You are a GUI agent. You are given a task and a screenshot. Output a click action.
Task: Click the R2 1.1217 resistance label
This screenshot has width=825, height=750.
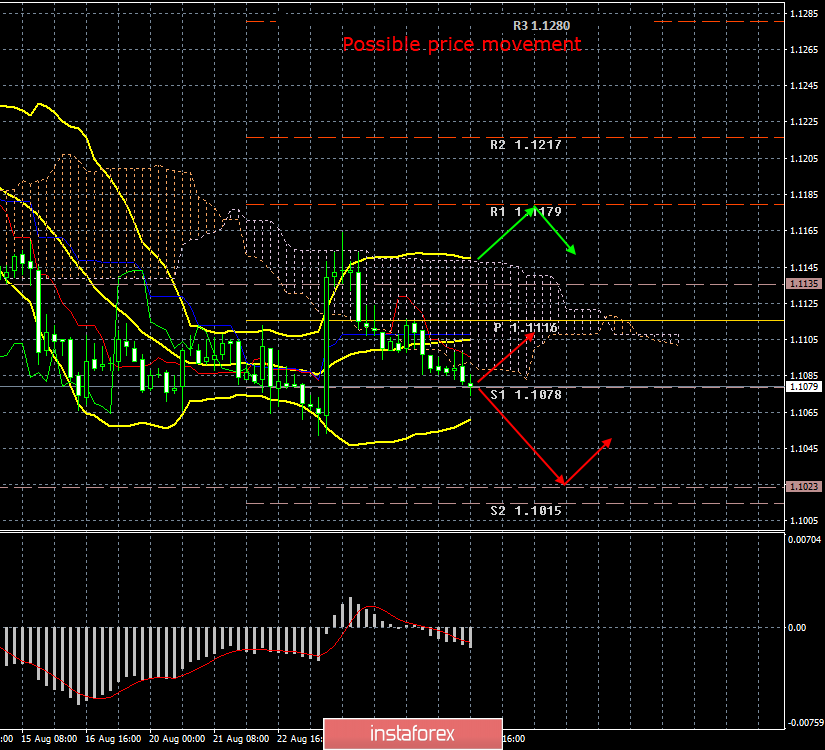(x=526, y=145)
